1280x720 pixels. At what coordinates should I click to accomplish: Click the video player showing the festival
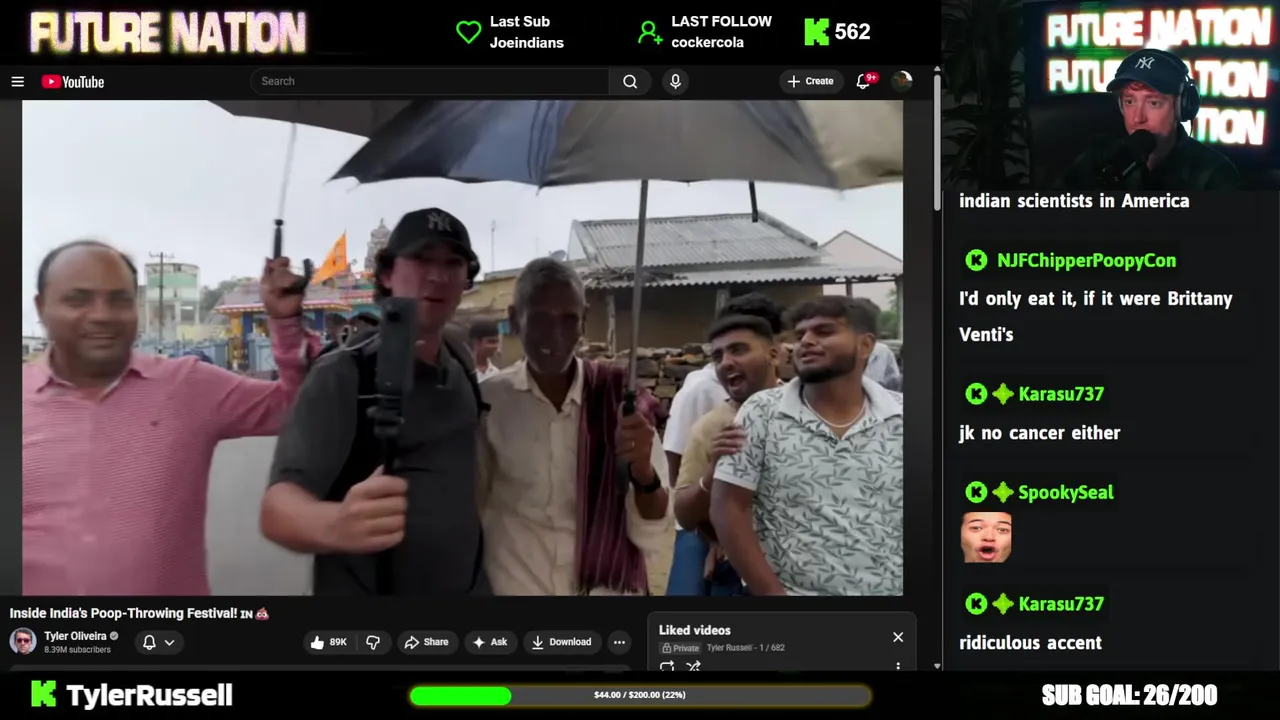pos(462,347)
